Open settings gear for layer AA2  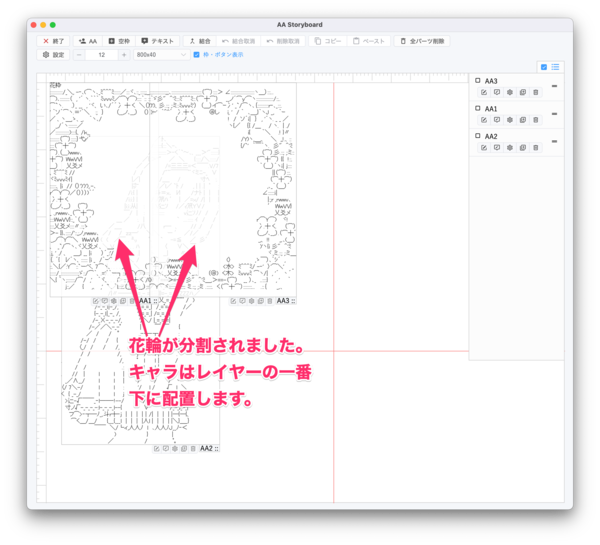click(510, 148)
